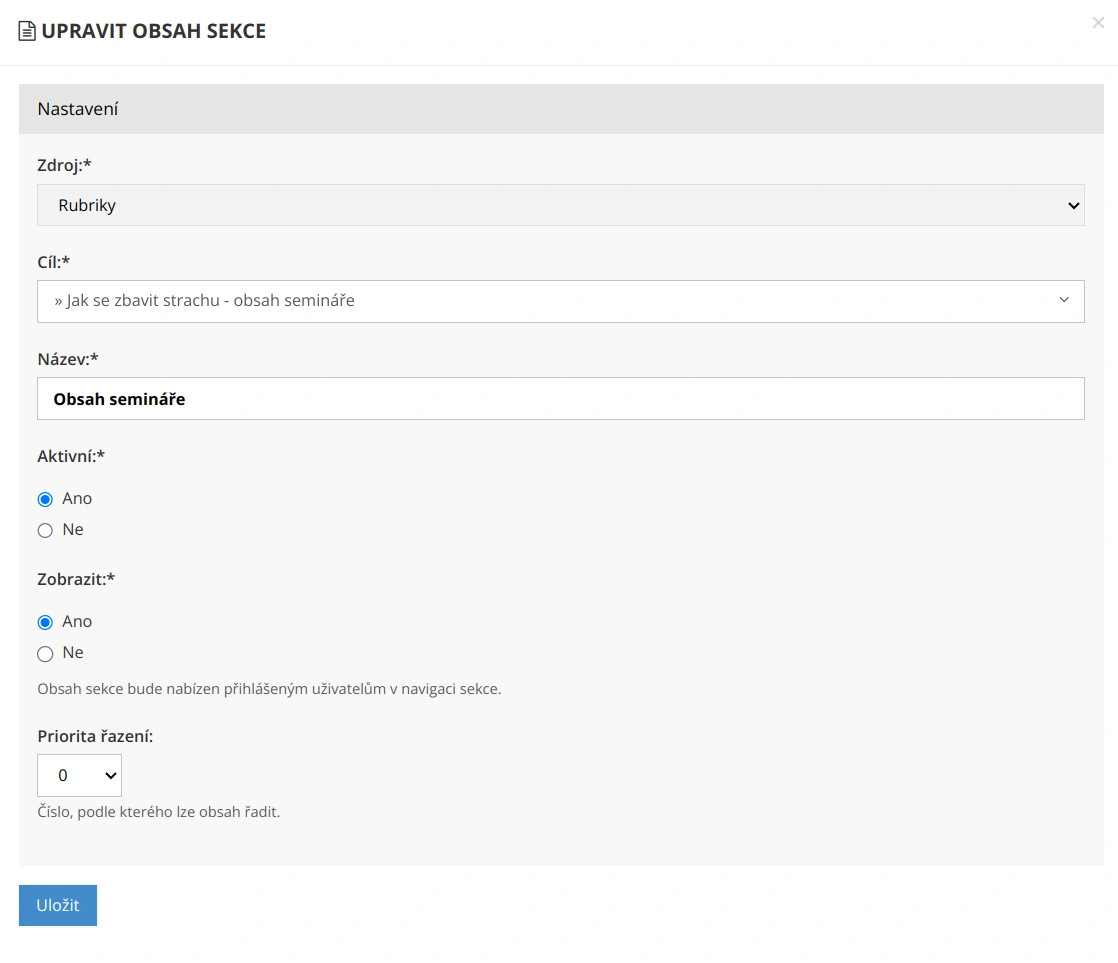Click the Zobrazit label
The image size is (1118, 963).
point(76,579)
